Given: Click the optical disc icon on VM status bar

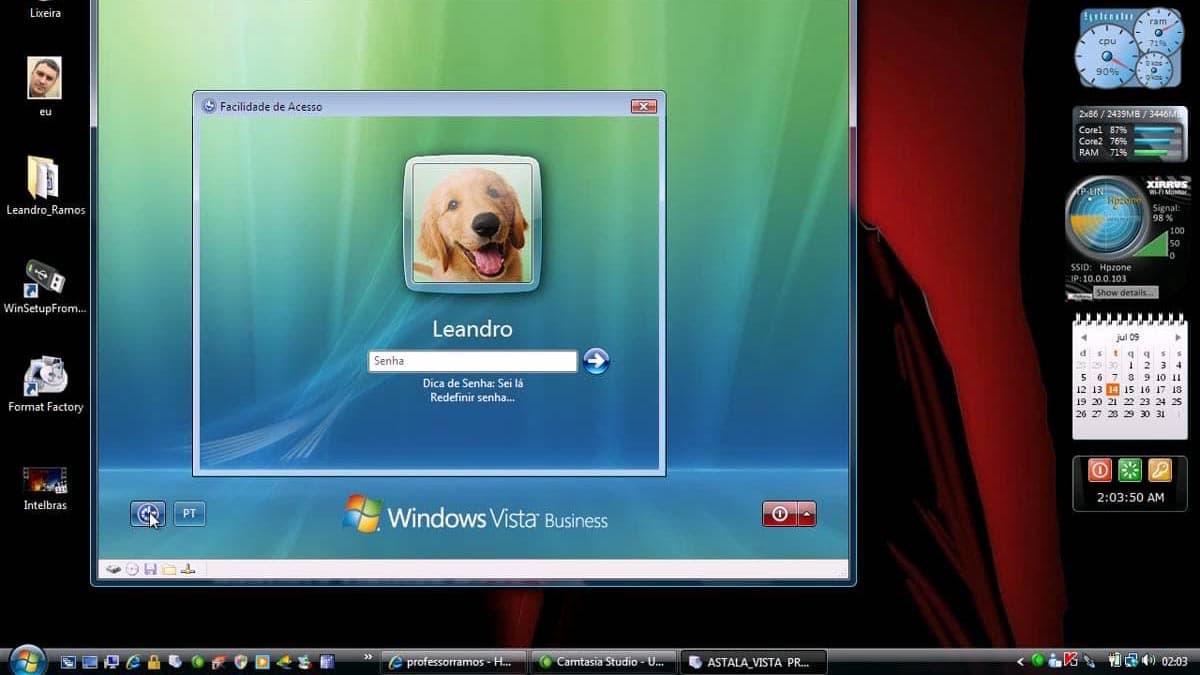Looking at the screenshot, I should (131, 568).
